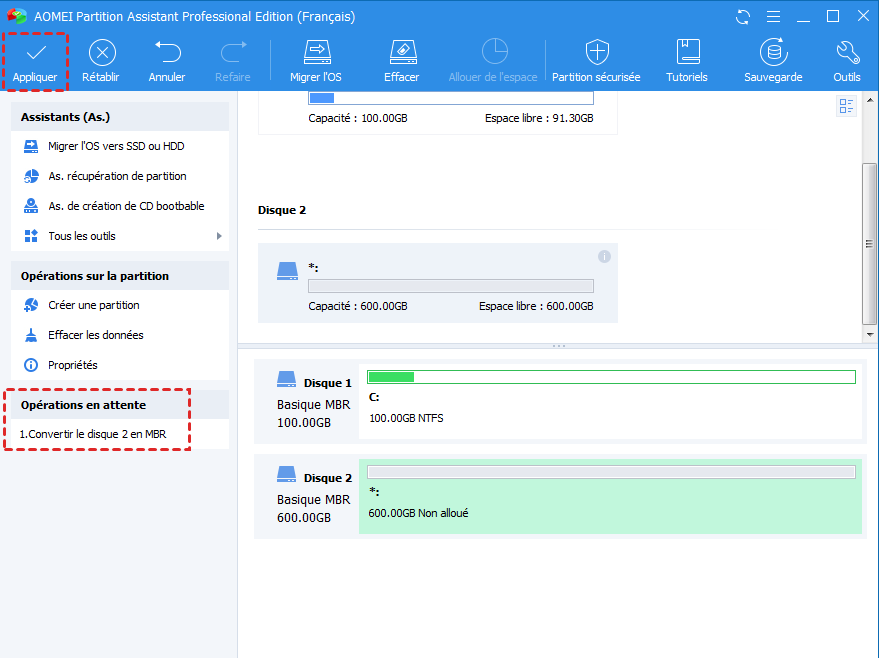Click Créer une partition
The height and width of the screenshot is (658, 879).
[94, 305]
